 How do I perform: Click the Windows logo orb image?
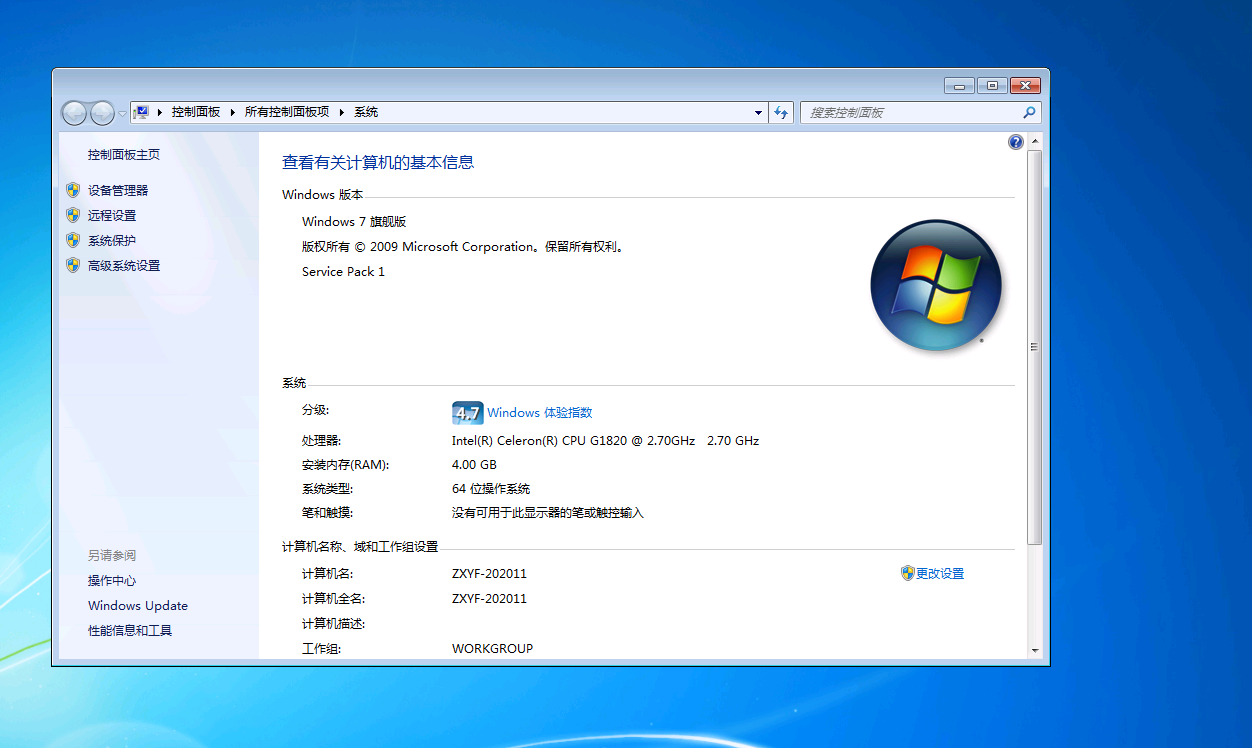pyautogui.click(x=936, y=285)
